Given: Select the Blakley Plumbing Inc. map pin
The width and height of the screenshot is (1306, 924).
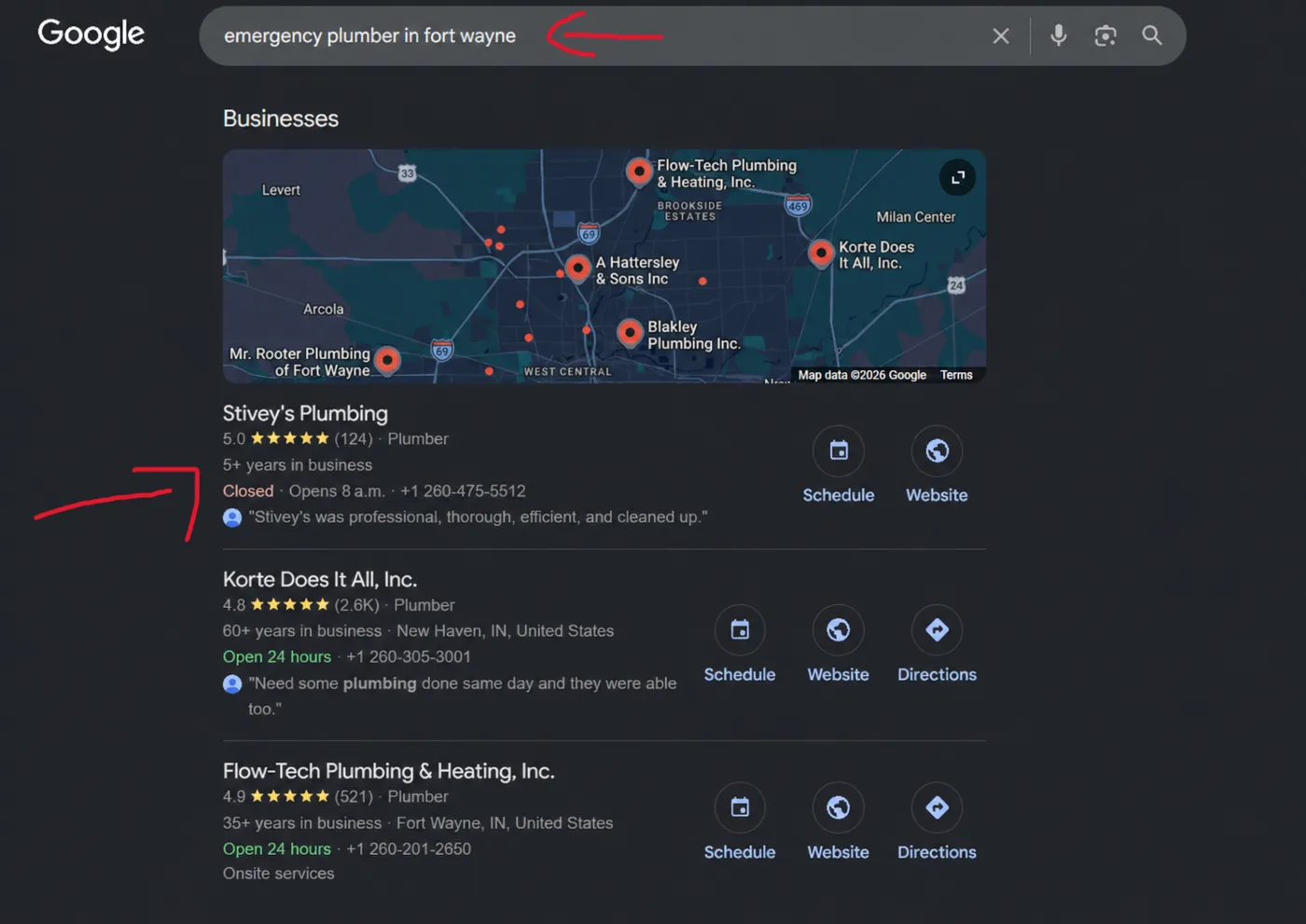Looking at the screenshot, I should 631,334.
